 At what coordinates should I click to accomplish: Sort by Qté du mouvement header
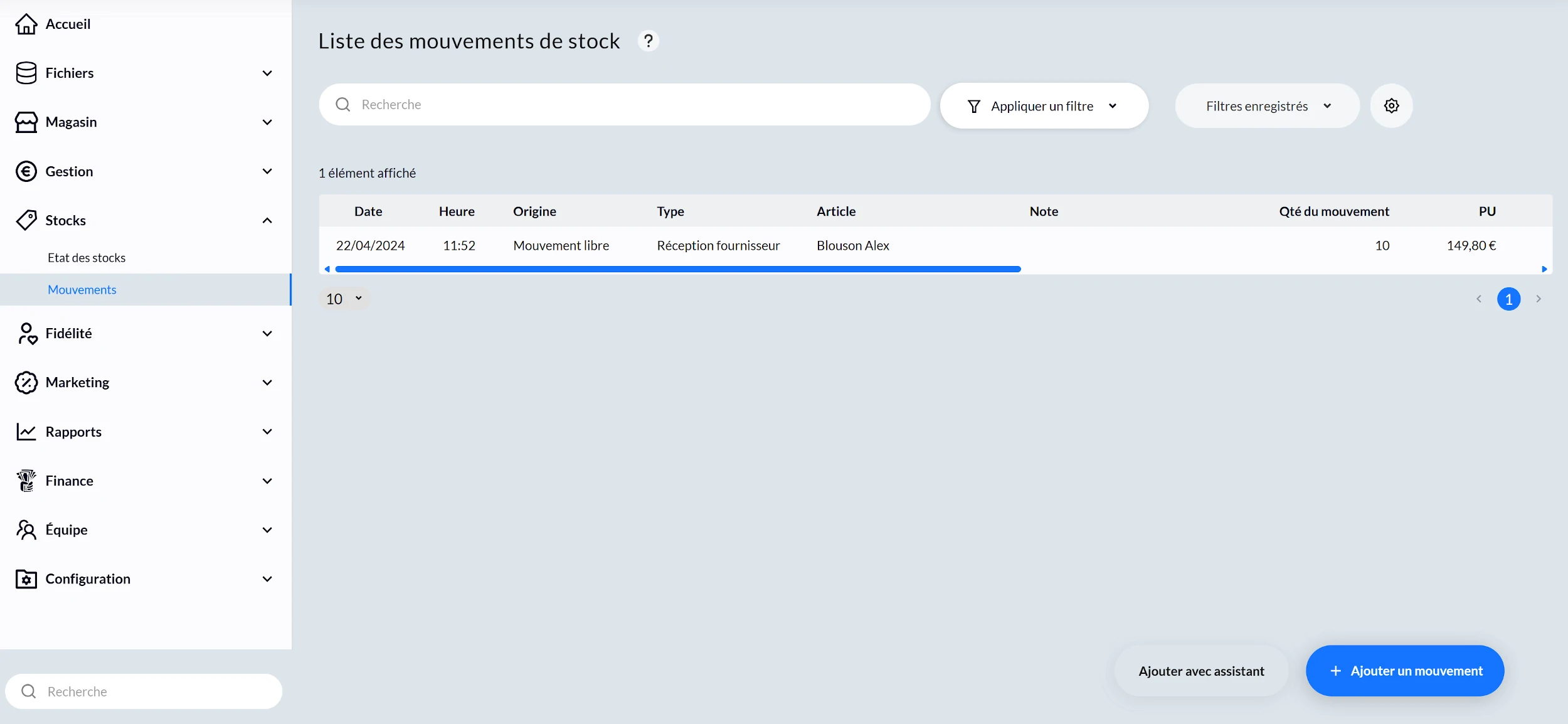pyautogui.click(x=1334, y=211)
